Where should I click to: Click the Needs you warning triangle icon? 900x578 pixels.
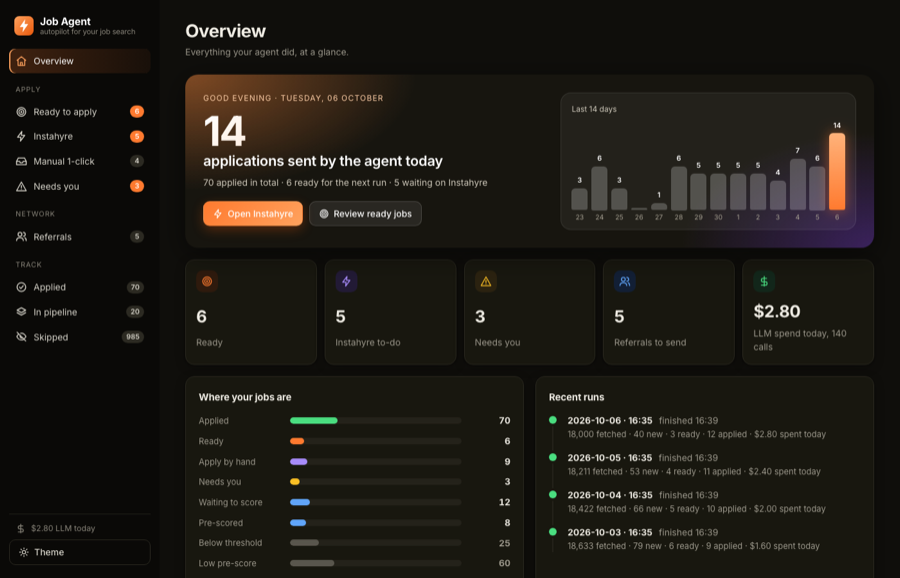[21, 187]
